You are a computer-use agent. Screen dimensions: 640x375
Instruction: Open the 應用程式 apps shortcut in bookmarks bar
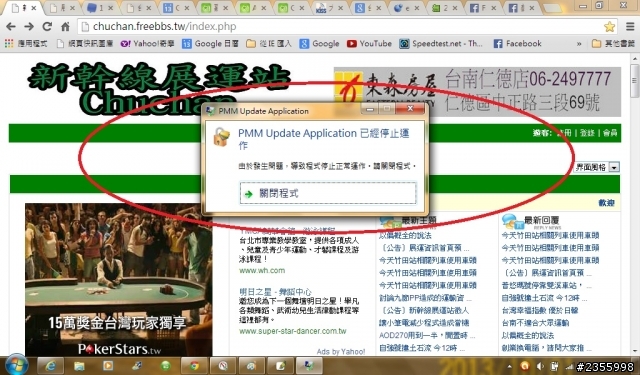26,44
